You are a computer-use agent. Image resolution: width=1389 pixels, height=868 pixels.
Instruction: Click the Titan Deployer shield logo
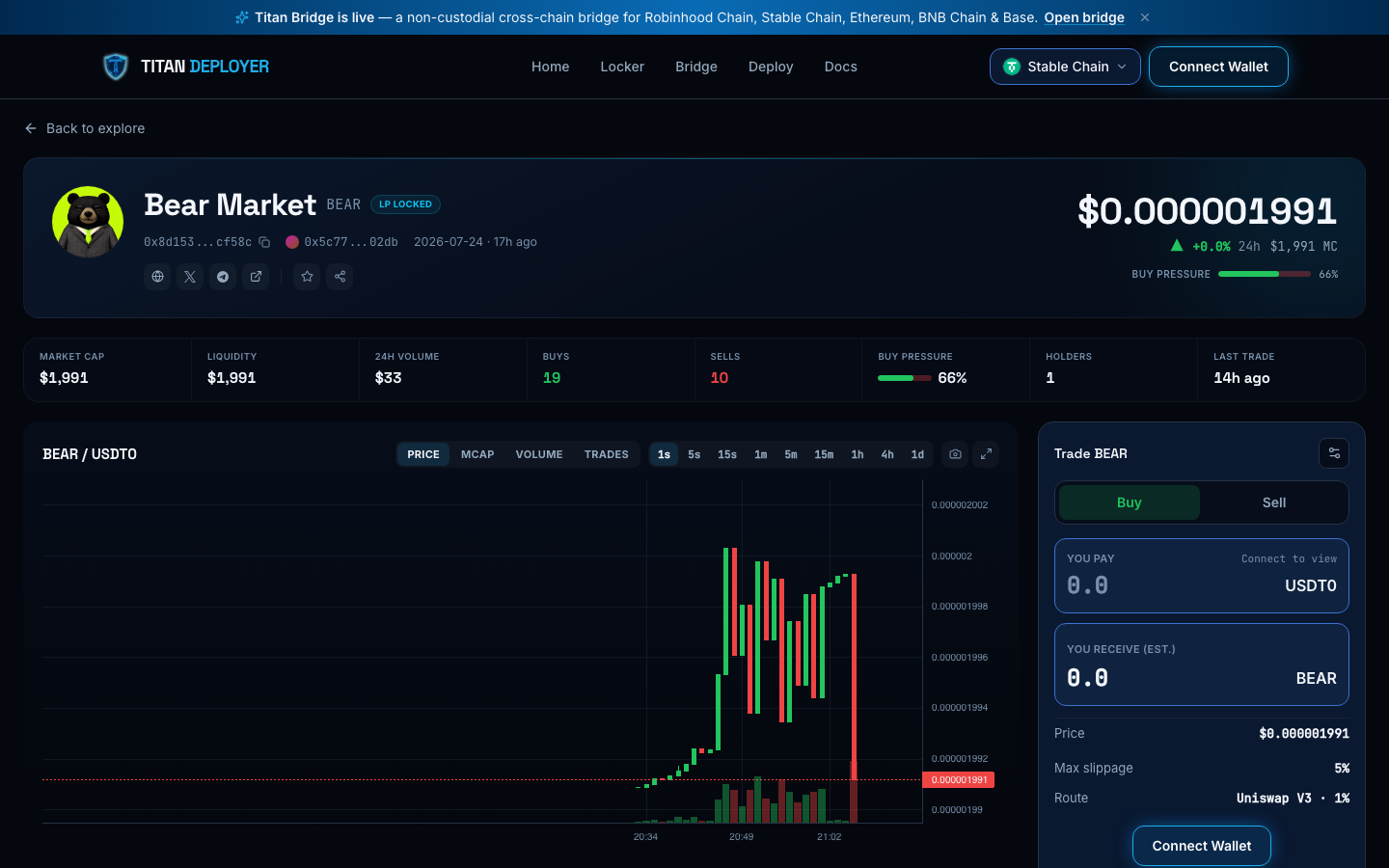tap(116, 67)
